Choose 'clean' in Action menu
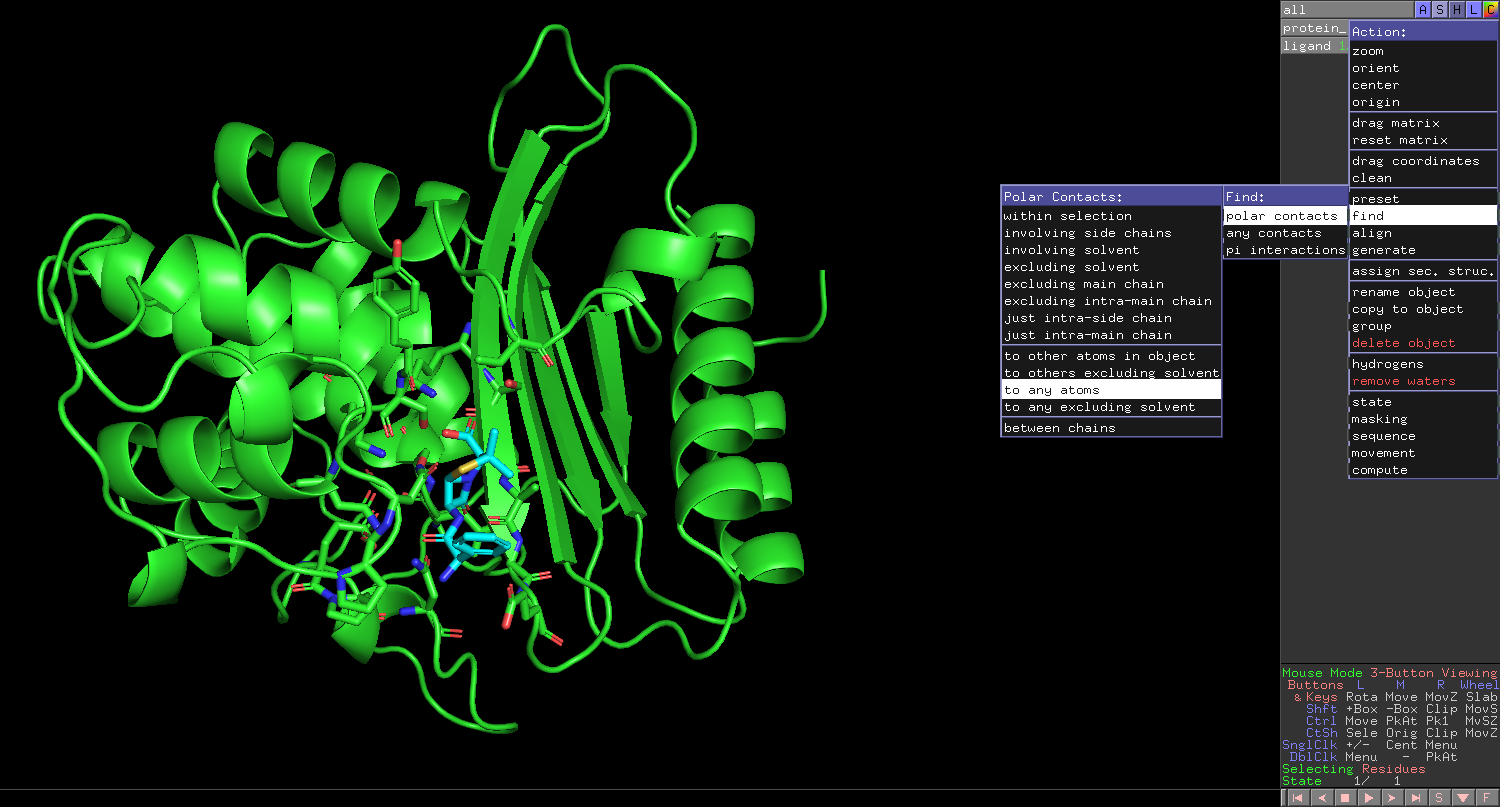This screenshot has width=1500, height=807. pos(1423,178)
